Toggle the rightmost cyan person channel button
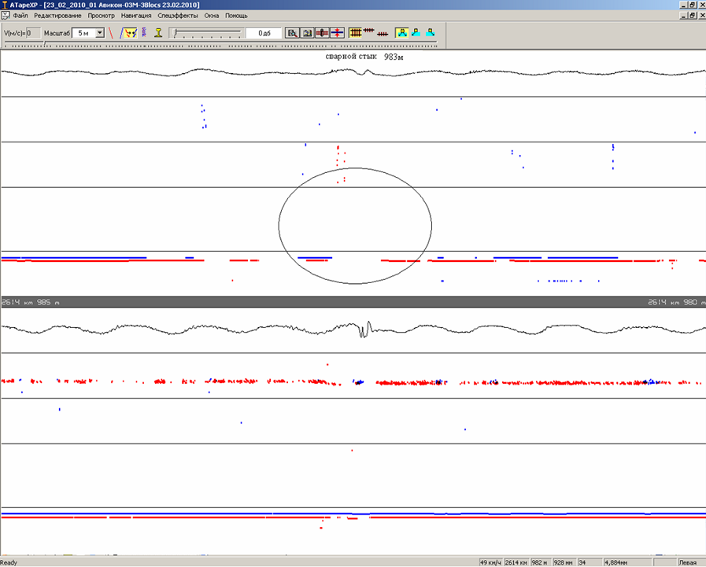706x567 pixels. (x=430, y=33)
